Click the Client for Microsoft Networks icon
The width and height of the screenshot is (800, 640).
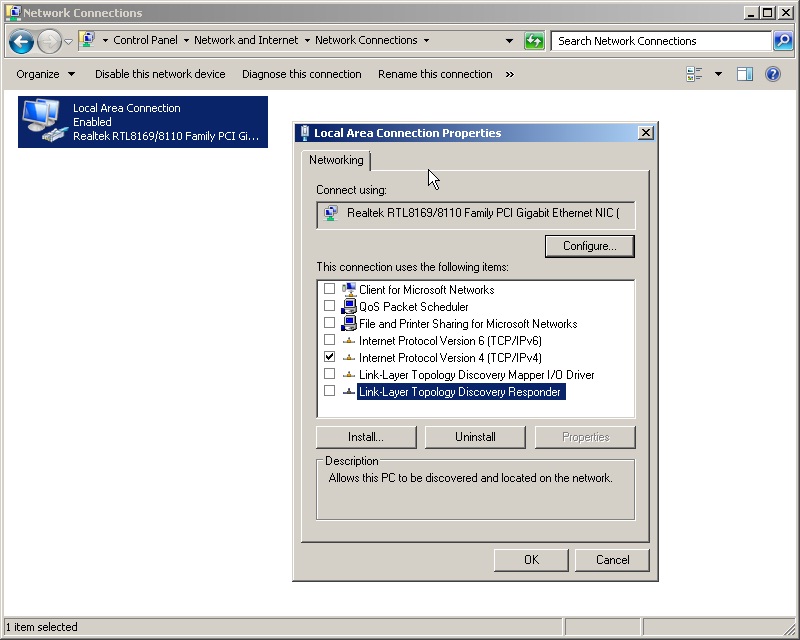click(349, 289)
